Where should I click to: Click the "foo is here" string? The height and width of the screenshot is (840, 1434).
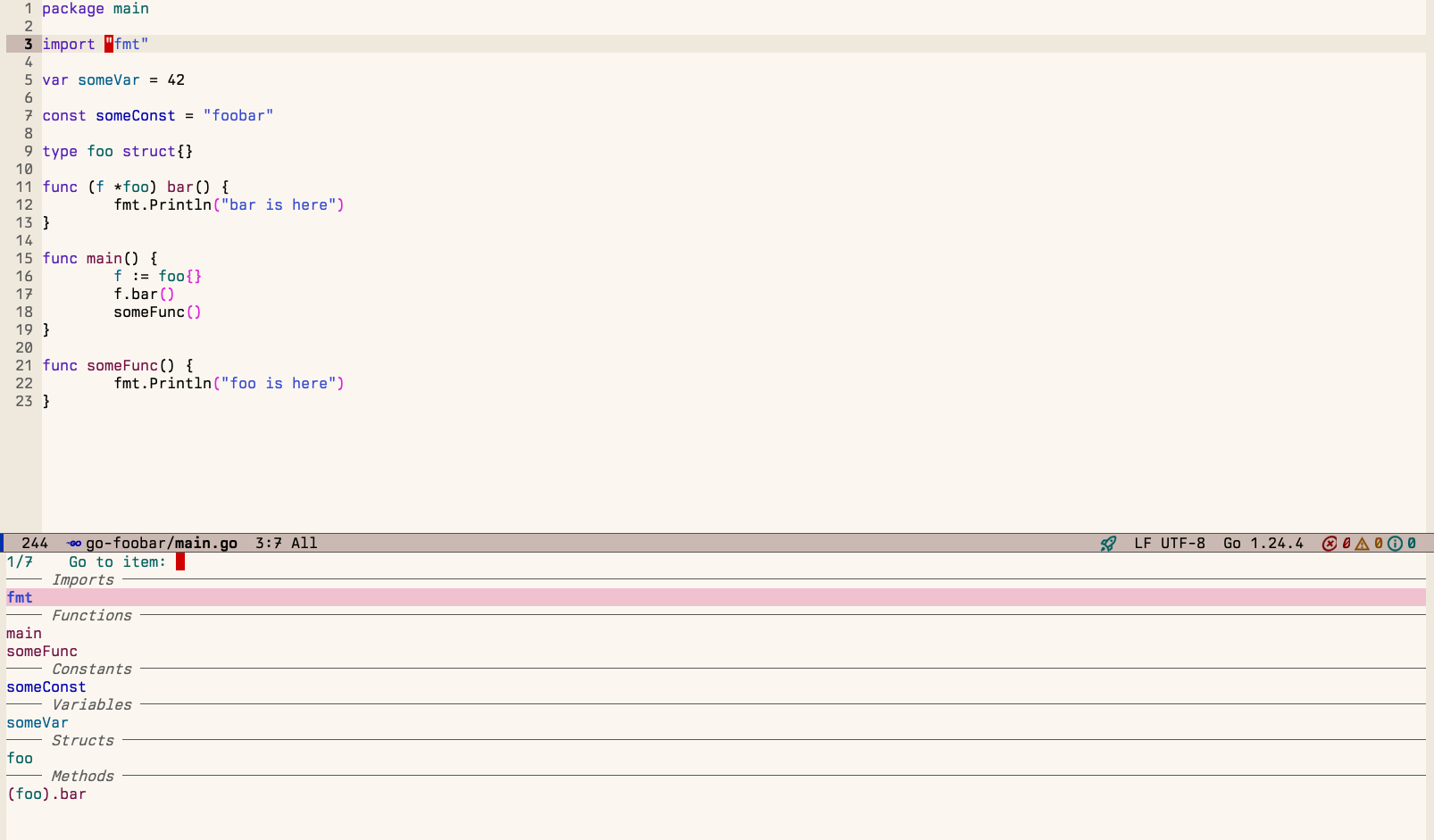pos(279,383)
